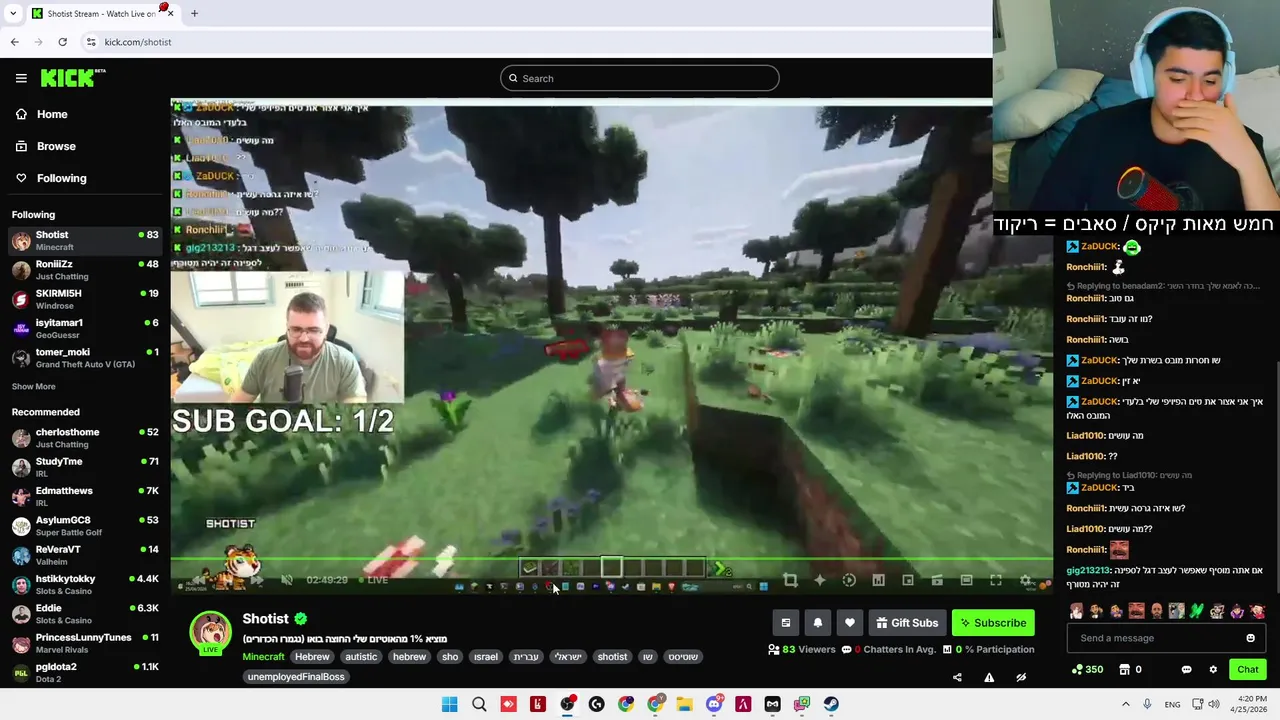Click the Search box

[x=640, y=78]
